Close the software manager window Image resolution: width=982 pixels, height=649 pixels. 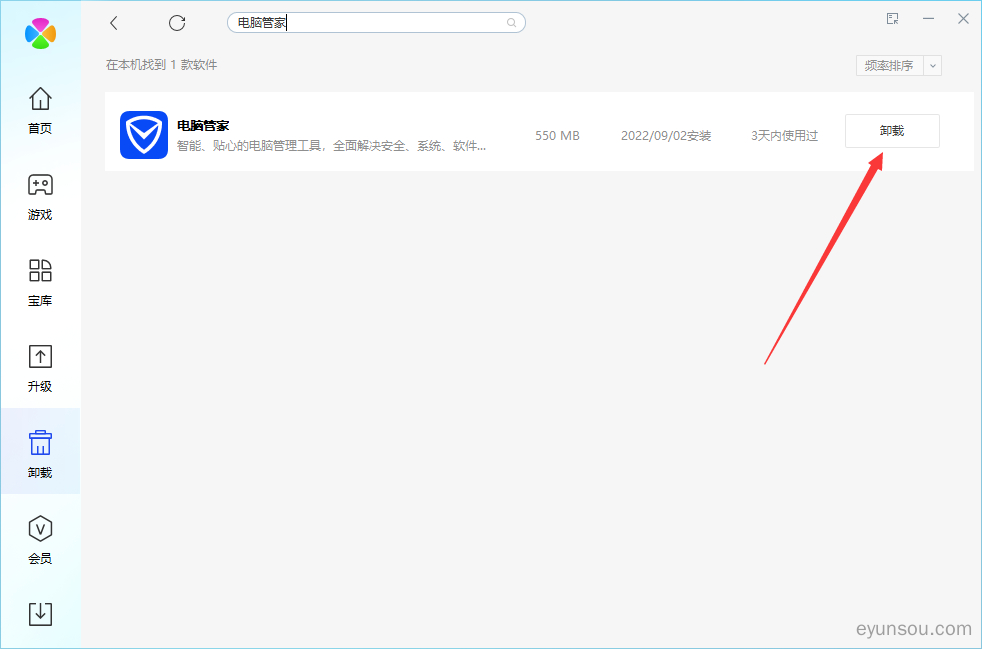pos(963,19)
